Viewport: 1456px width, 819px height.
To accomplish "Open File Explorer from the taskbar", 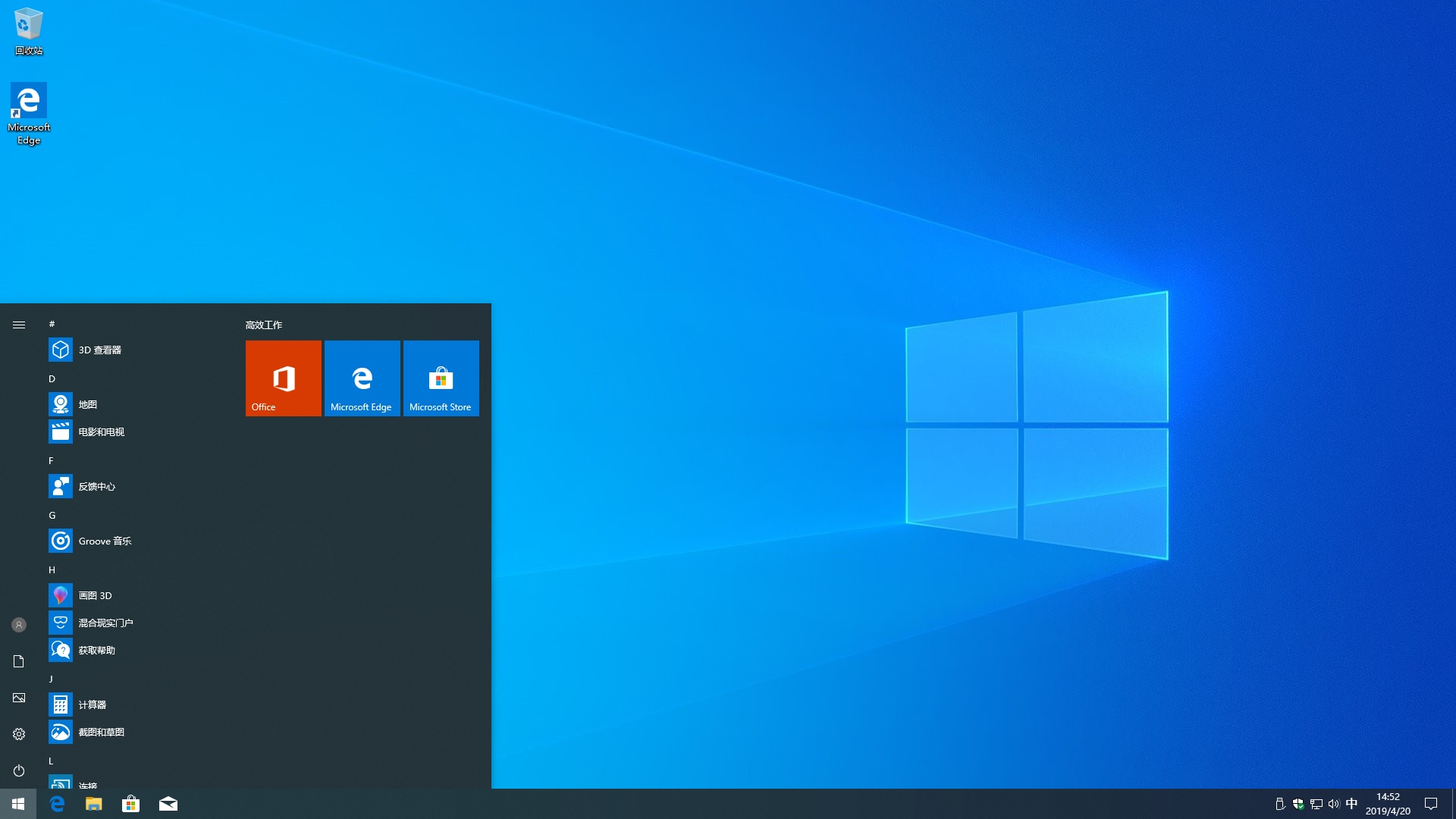I will (x=93, y=803).
